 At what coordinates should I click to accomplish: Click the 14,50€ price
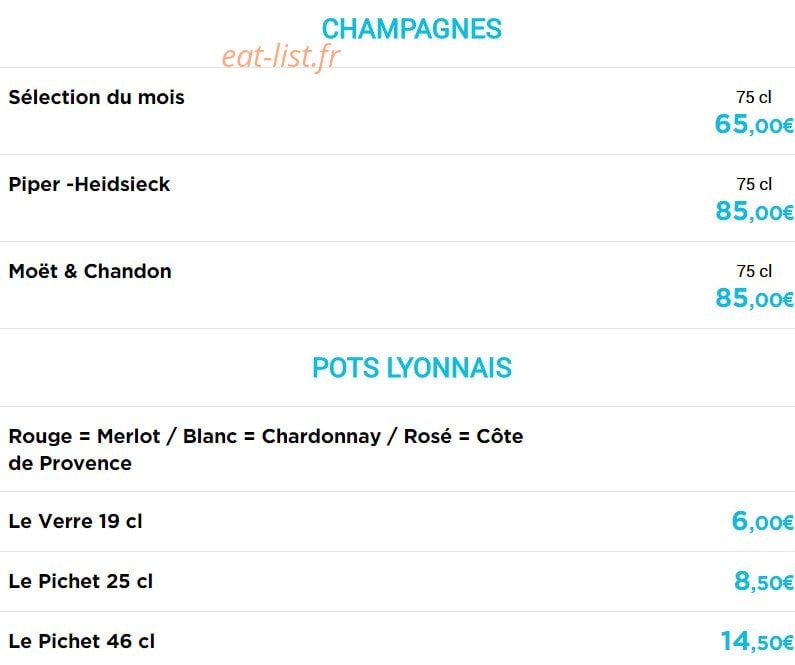point(757,642)
